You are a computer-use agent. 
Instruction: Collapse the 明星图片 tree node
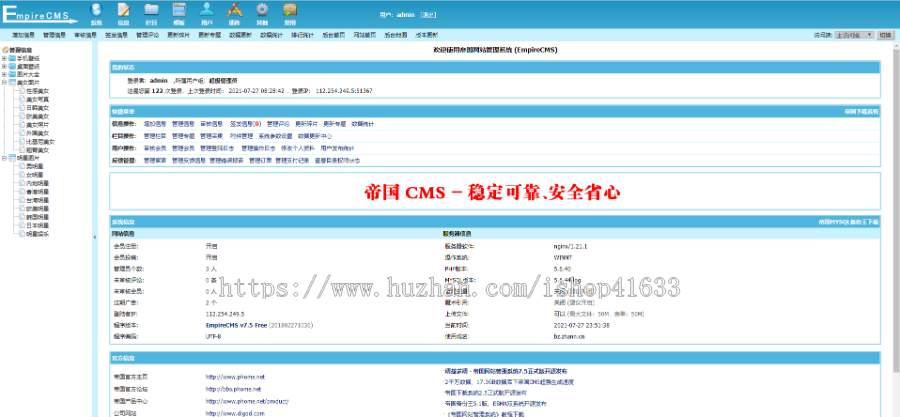(5, 158)
